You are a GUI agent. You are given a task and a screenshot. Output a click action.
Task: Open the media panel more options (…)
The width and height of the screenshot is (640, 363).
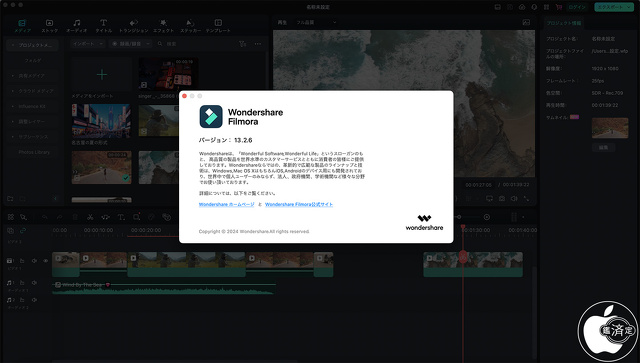coord(258,43)
